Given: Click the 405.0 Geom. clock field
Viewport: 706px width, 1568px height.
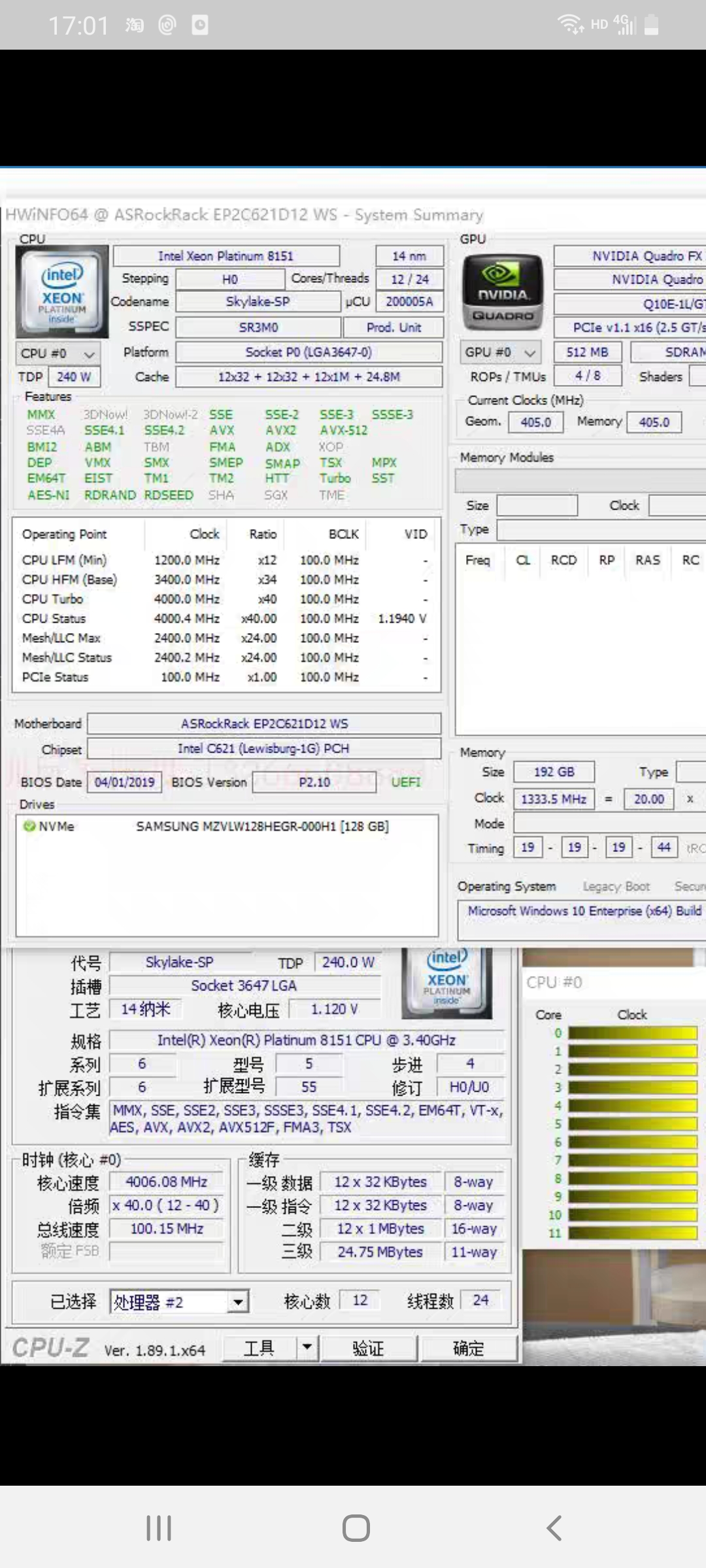Looking at the screenshot, I should coord(535,422).
